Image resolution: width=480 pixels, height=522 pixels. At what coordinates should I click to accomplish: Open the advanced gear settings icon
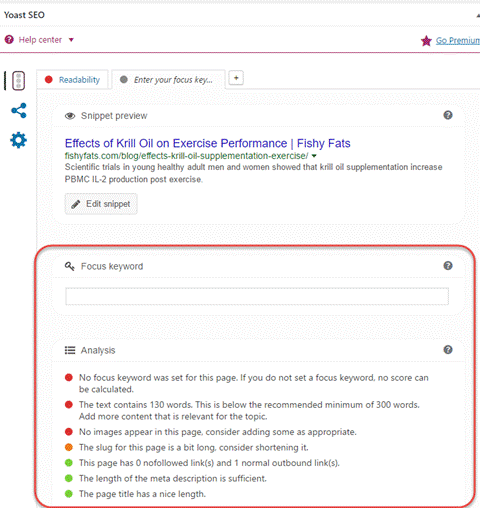18,140
